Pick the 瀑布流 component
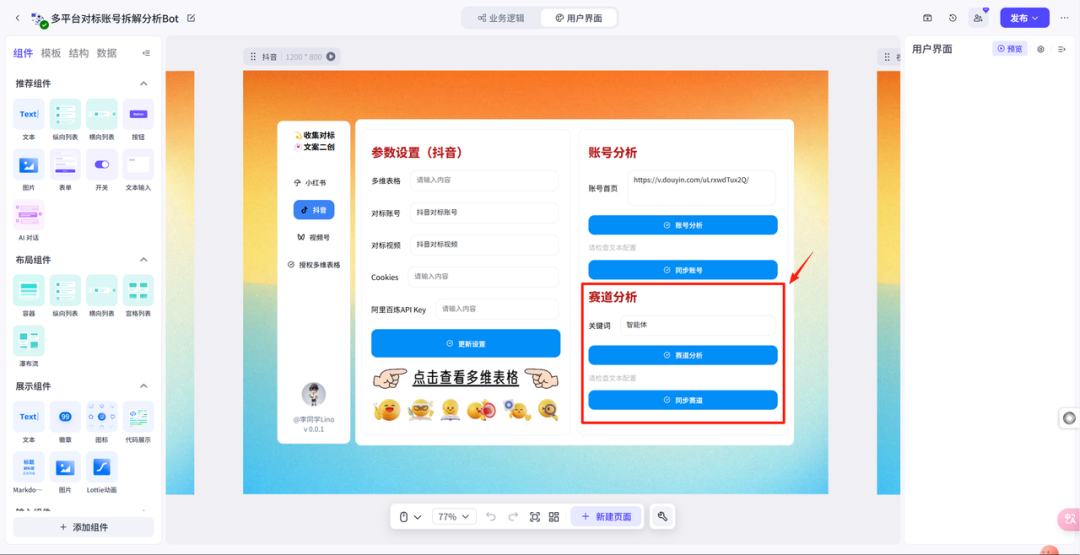1080x555 pixels. pyautogui.click(x=29, y=346)
